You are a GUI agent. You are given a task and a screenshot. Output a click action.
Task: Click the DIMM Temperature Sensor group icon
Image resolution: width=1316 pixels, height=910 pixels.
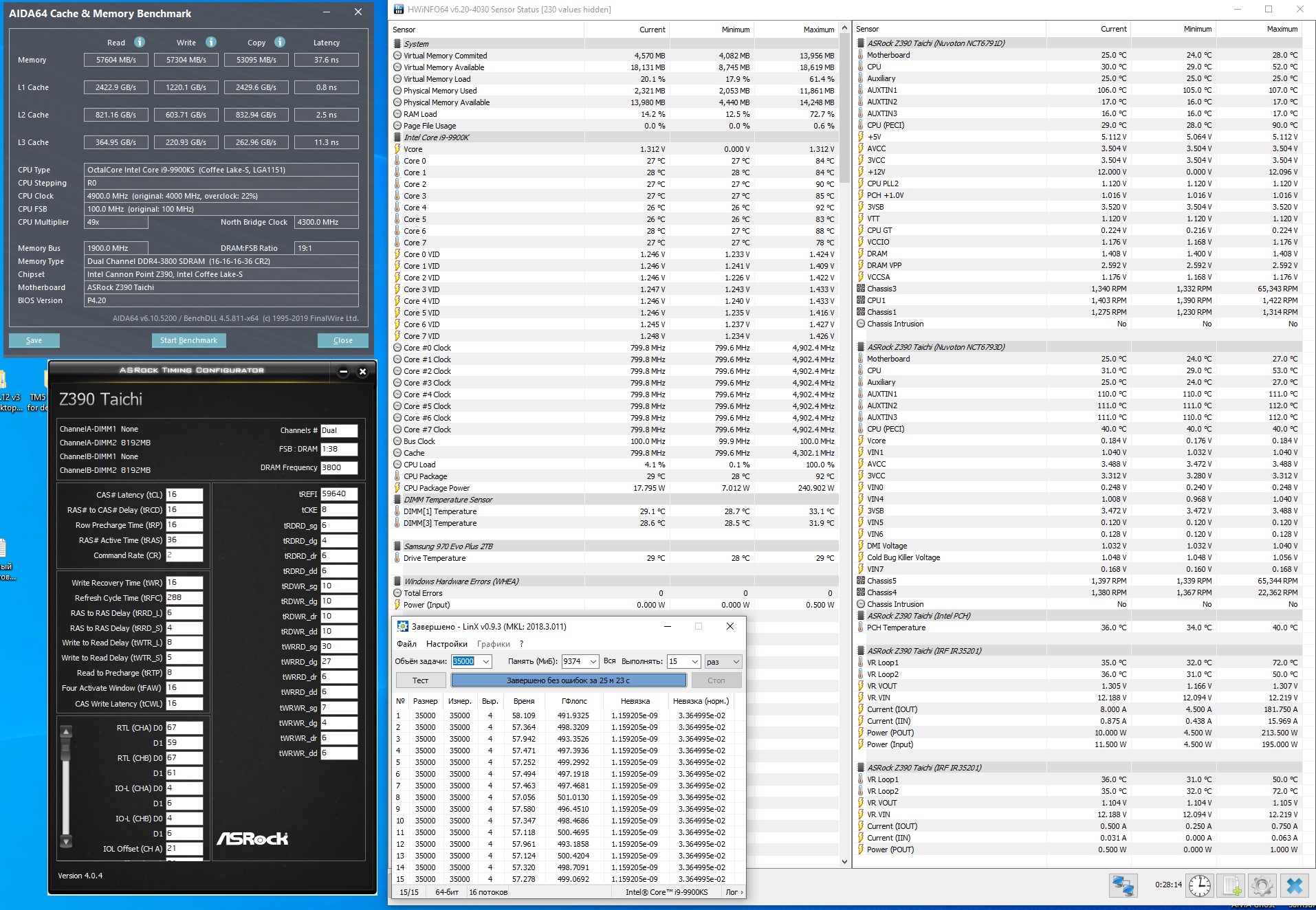[x=397, y=500]
